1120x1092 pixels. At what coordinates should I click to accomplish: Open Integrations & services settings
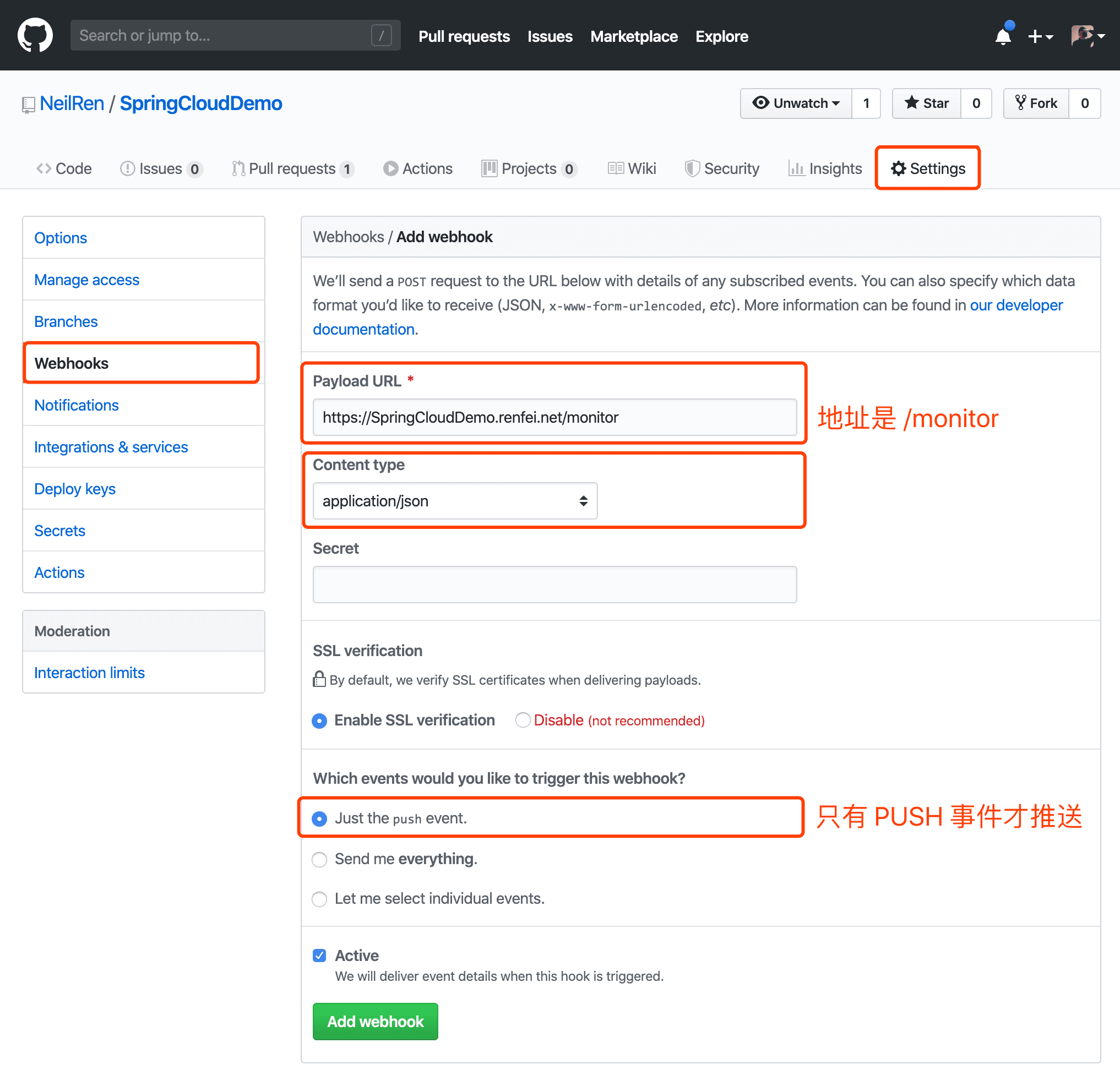pos(144,447)
